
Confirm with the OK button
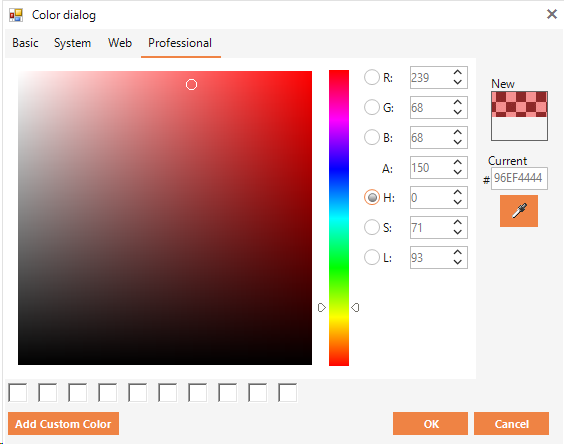[431, 424]
